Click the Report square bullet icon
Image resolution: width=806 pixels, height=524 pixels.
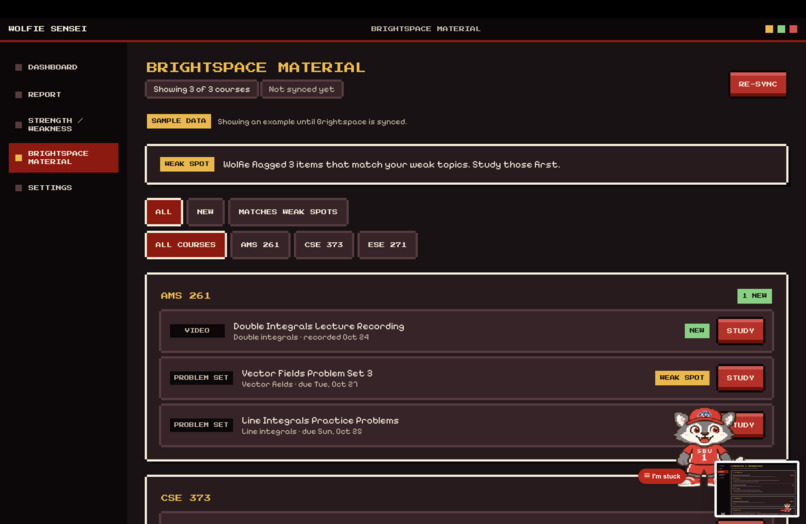click(x=19, y=95)
